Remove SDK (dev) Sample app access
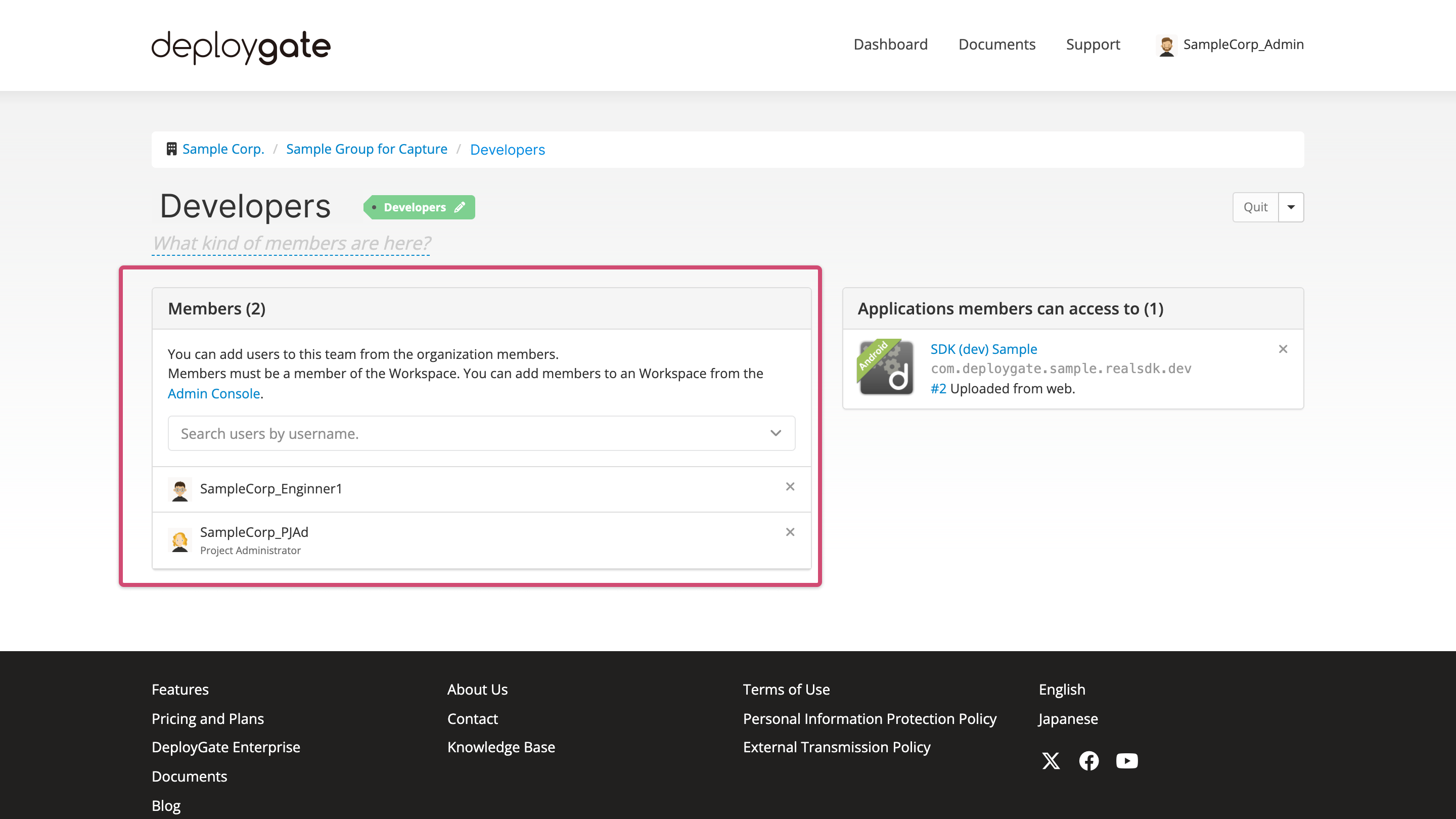The image size is (1456, 819). pos(1283,349)
